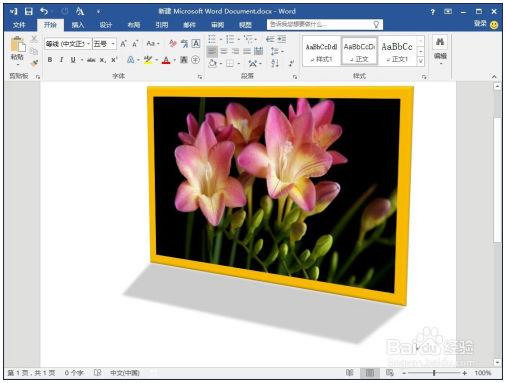Click the binoculars Find/Editing icon
The height and width of the screenshot is (383, 506).
440,42
